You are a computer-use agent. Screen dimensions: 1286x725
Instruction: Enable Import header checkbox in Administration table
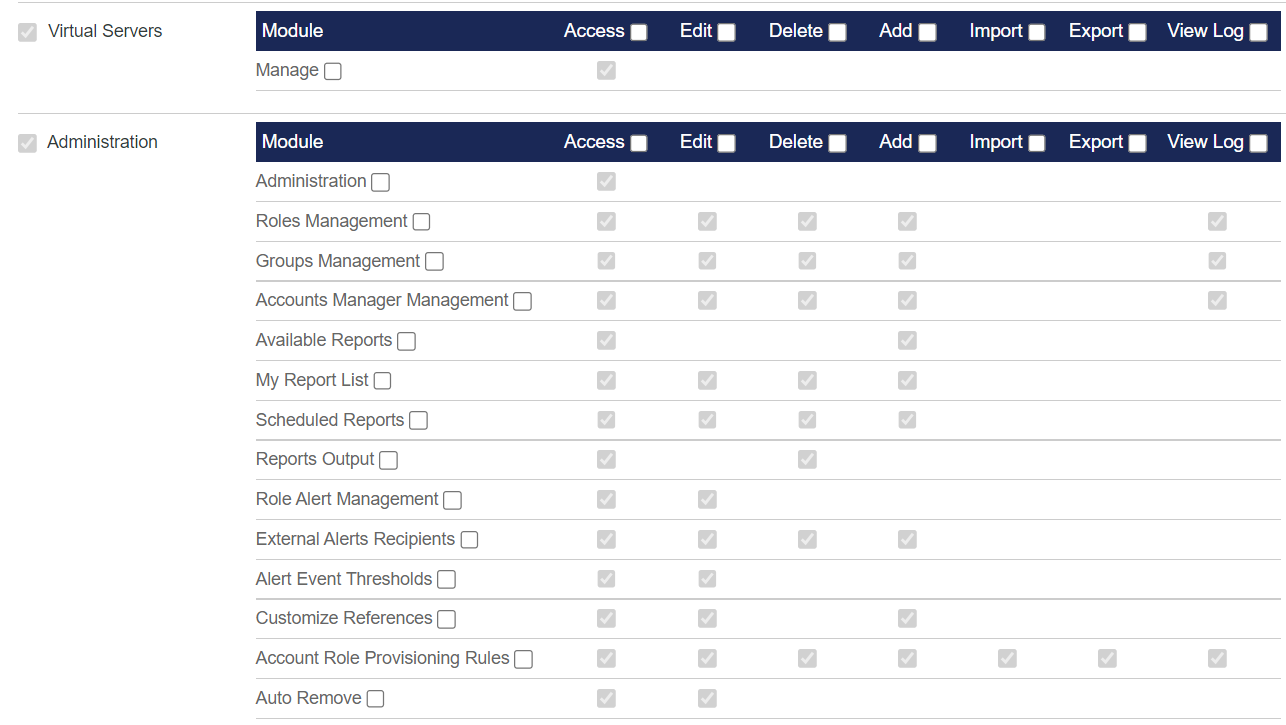pos(1036,143)
